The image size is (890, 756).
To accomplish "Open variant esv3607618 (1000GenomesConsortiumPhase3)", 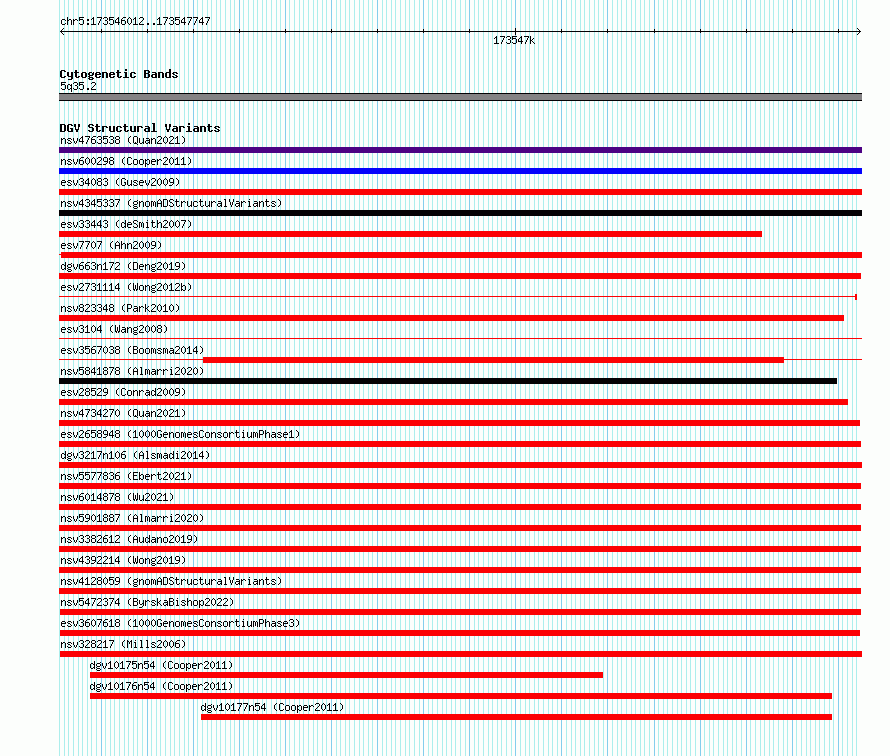I will pyautogui.click(x=180, y=623).
